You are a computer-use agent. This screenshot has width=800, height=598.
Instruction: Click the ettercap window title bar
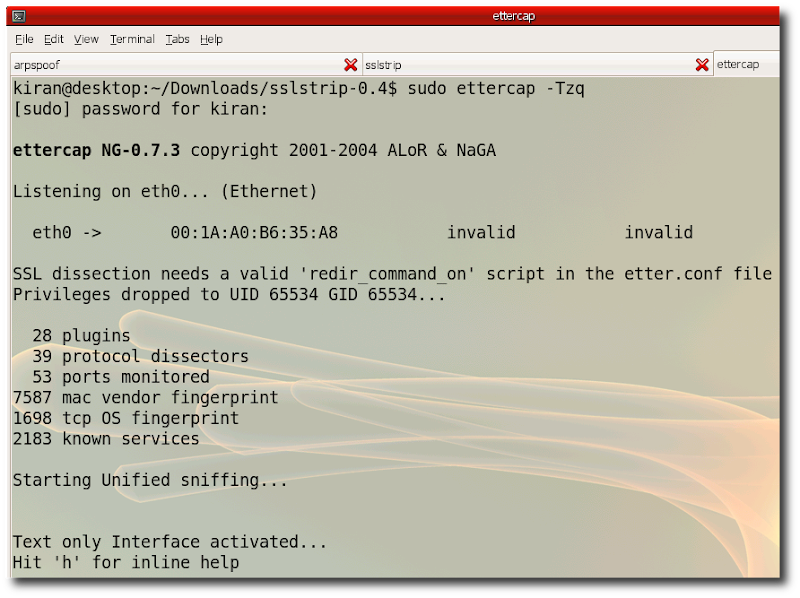click(400, 15)
